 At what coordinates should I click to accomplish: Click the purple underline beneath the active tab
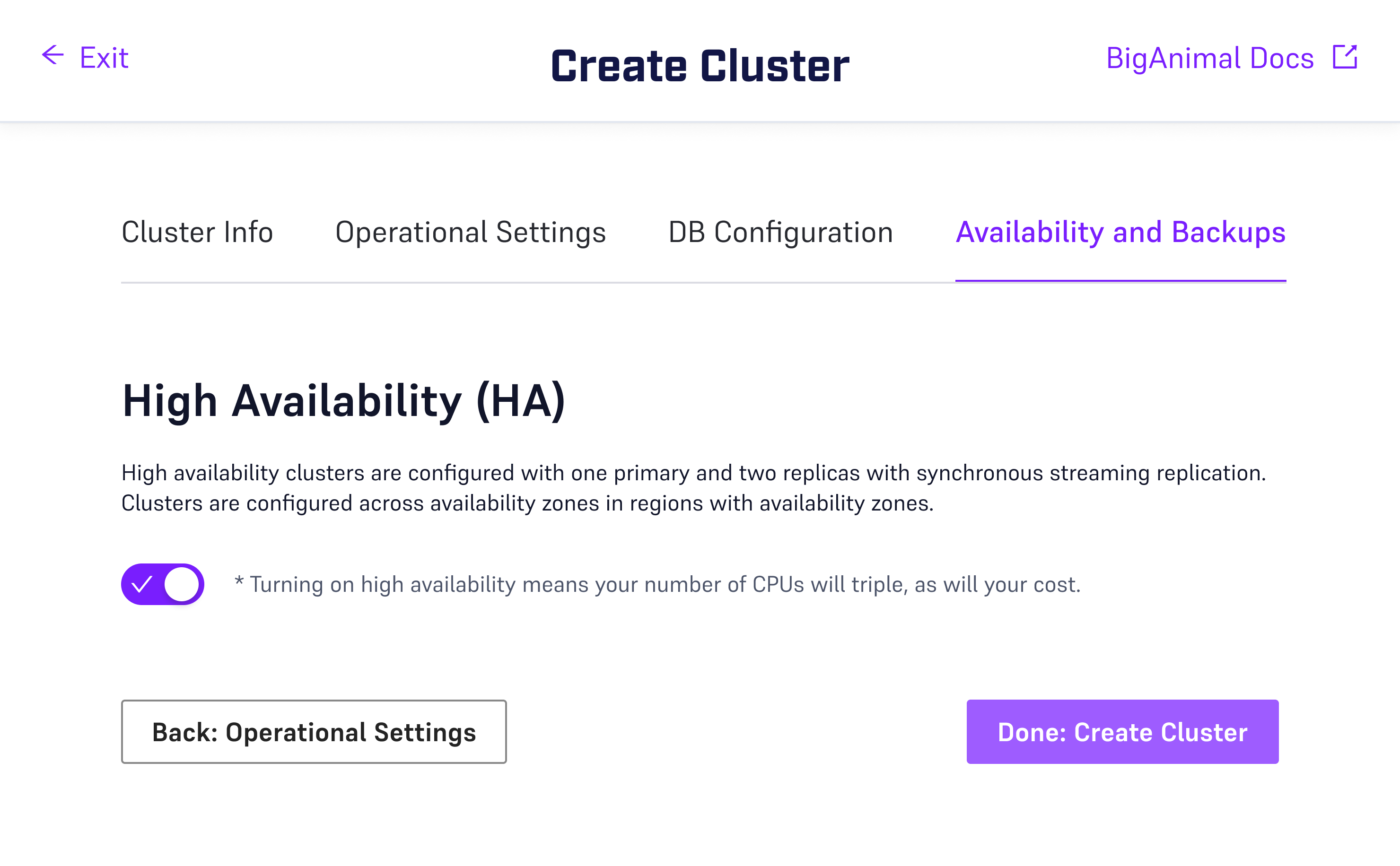pos(1120,281)
